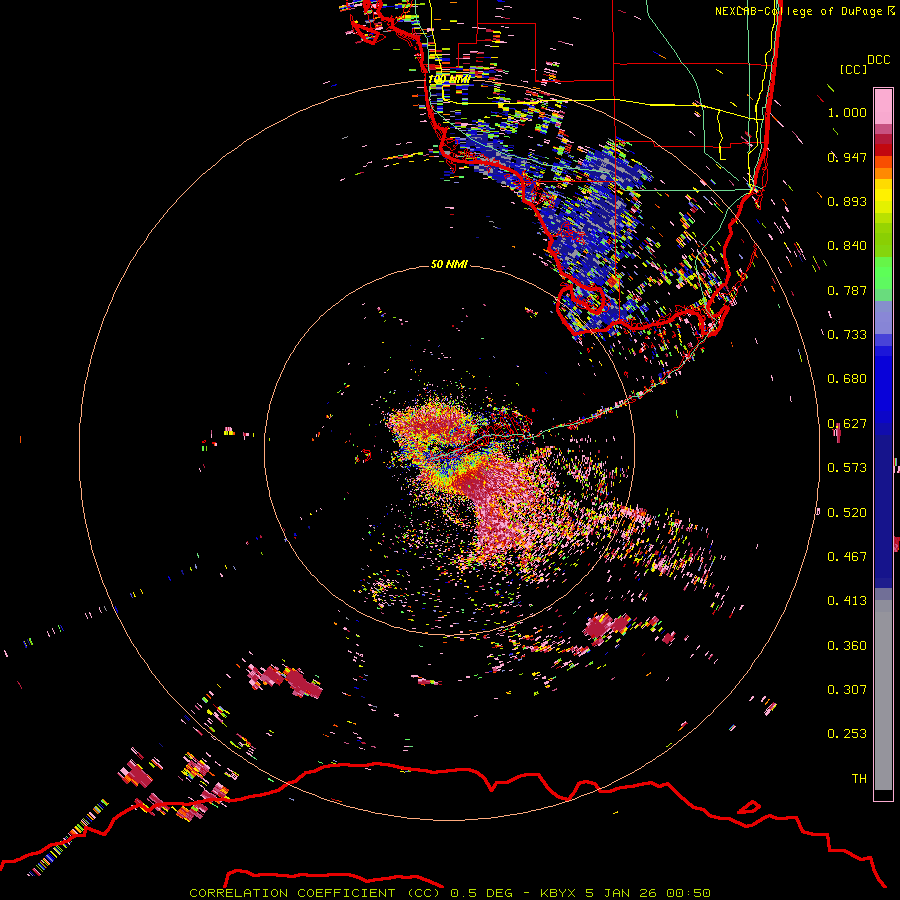Click the 0.840 legend value

tap(847, 246)
